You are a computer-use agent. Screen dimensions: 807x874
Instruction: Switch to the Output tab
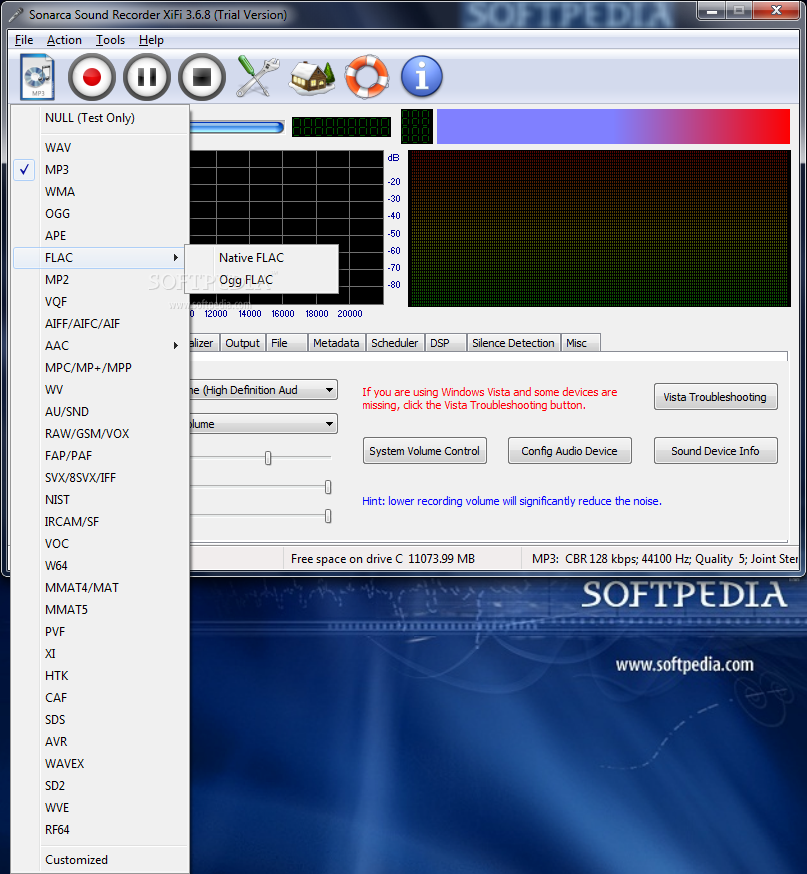(x=242, y=343)
